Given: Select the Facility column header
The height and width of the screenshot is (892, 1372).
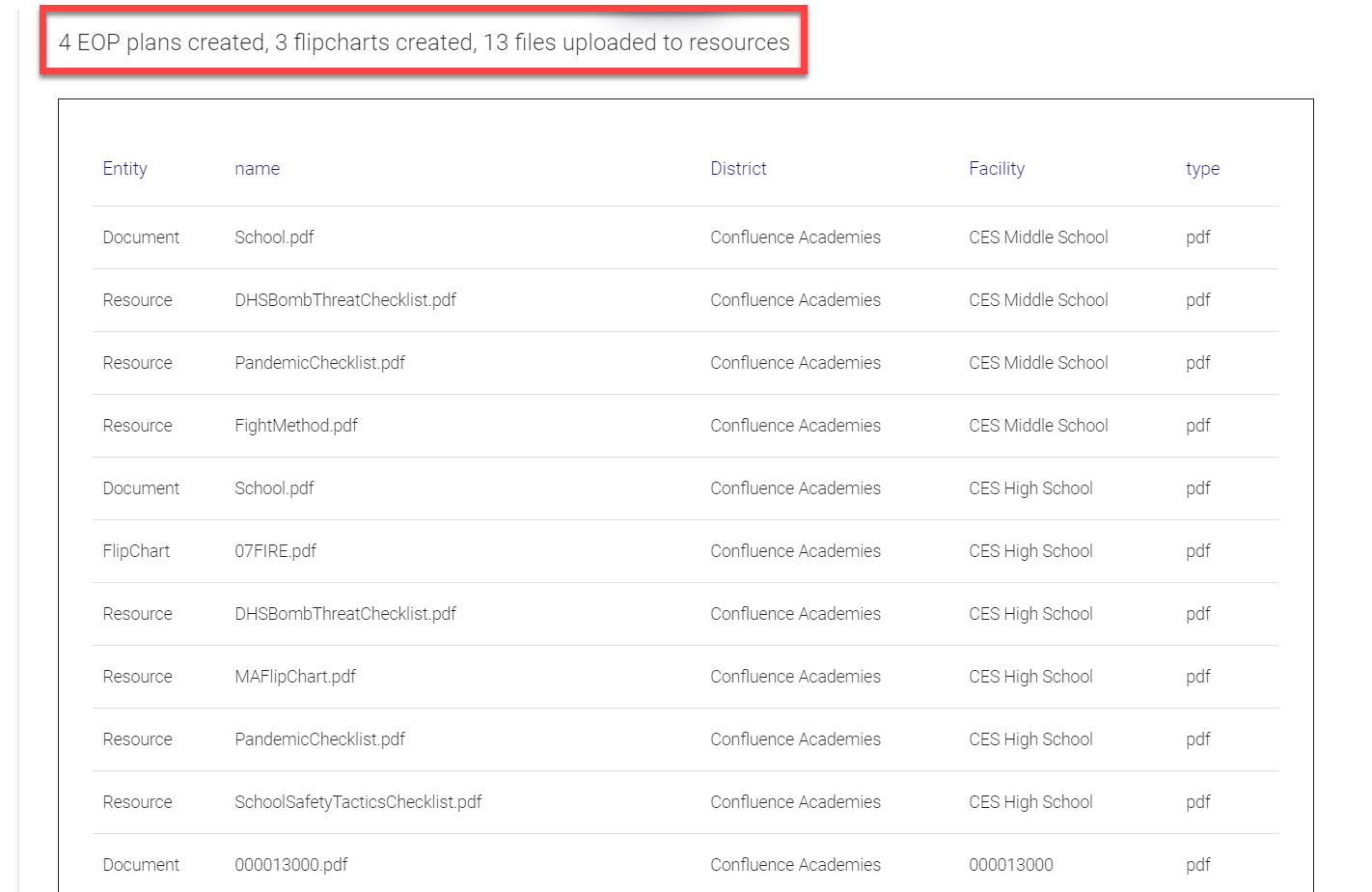Looking at the screenshot, I should coord(996,169).
